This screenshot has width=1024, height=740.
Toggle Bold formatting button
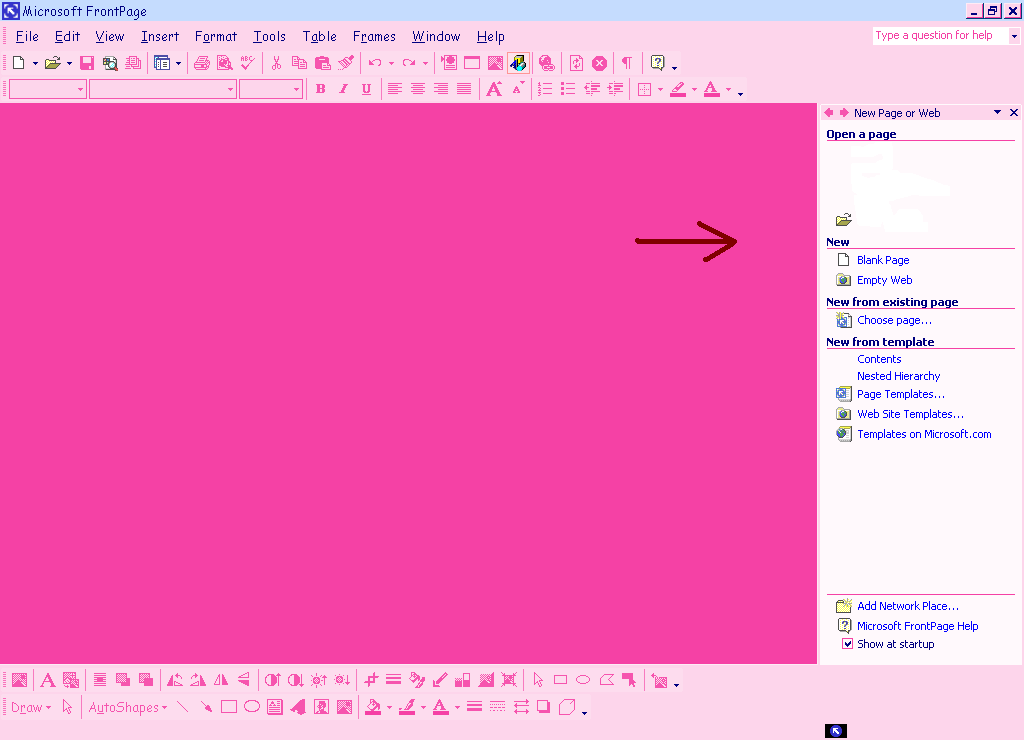pyautogui.click(x=320, y=89)
